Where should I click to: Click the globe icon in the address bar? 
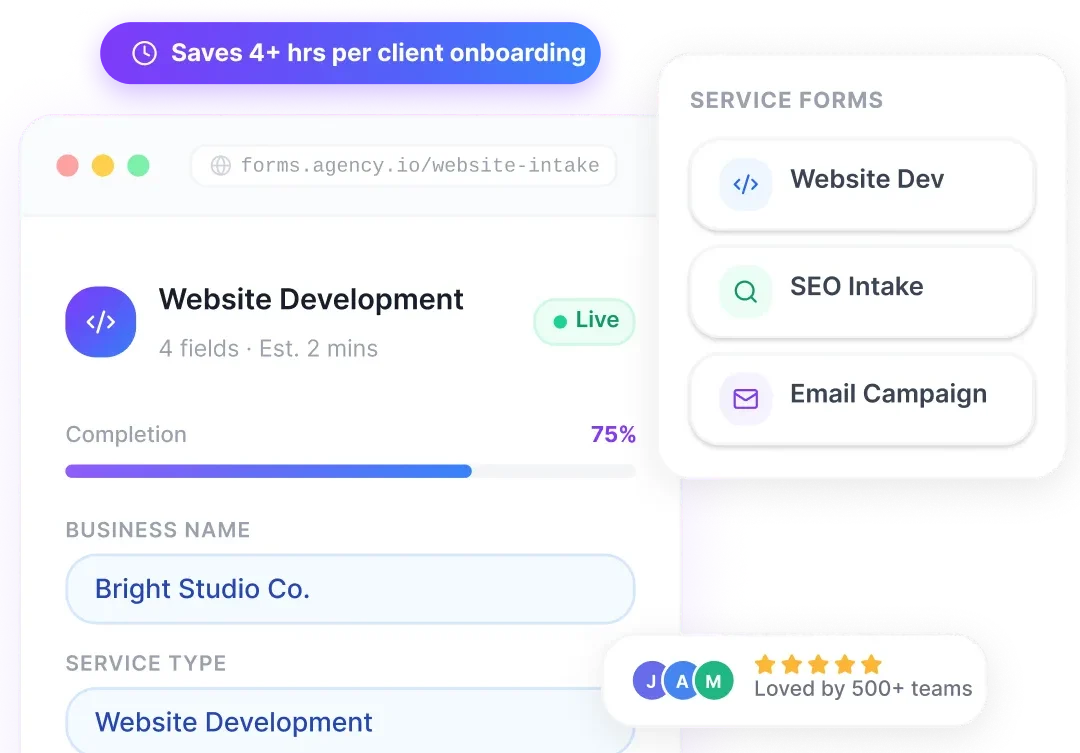pos(220,165)
